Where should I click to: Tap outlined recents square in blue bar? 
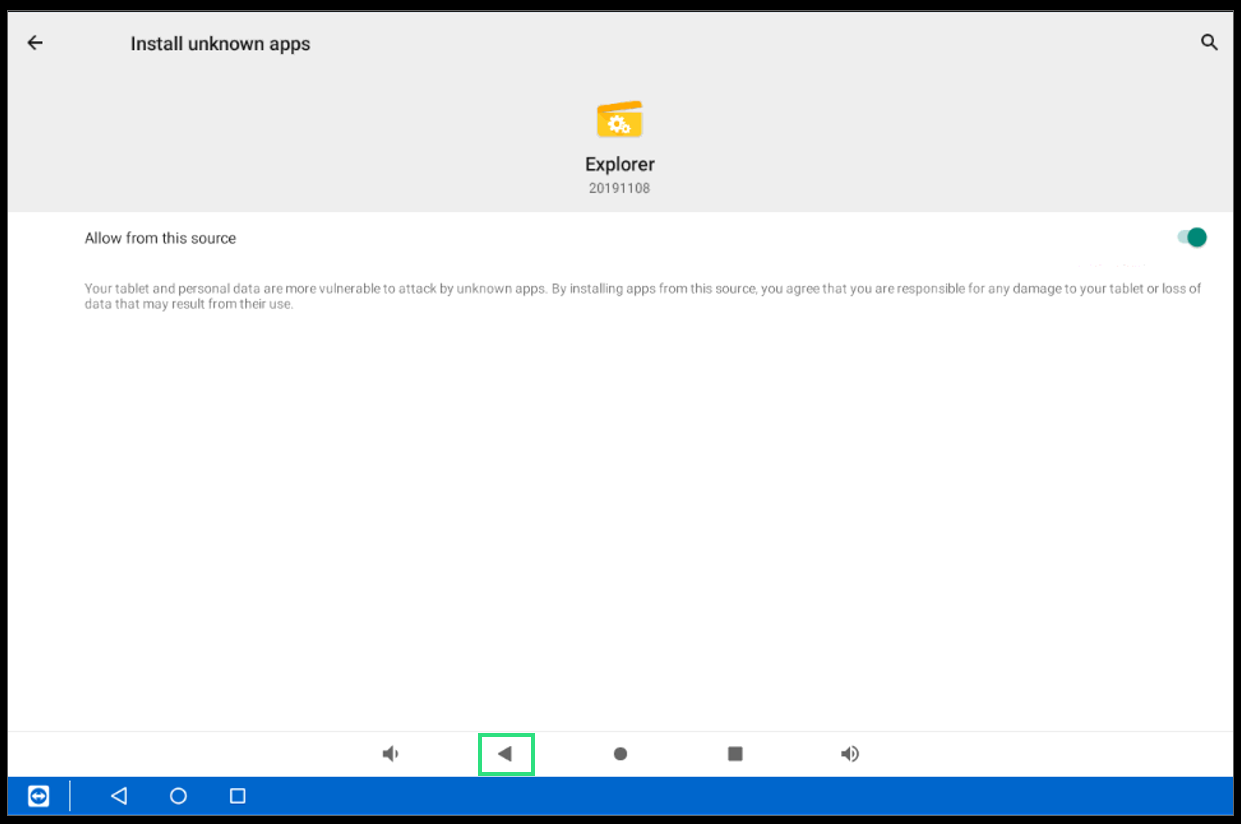pos(237,796)
